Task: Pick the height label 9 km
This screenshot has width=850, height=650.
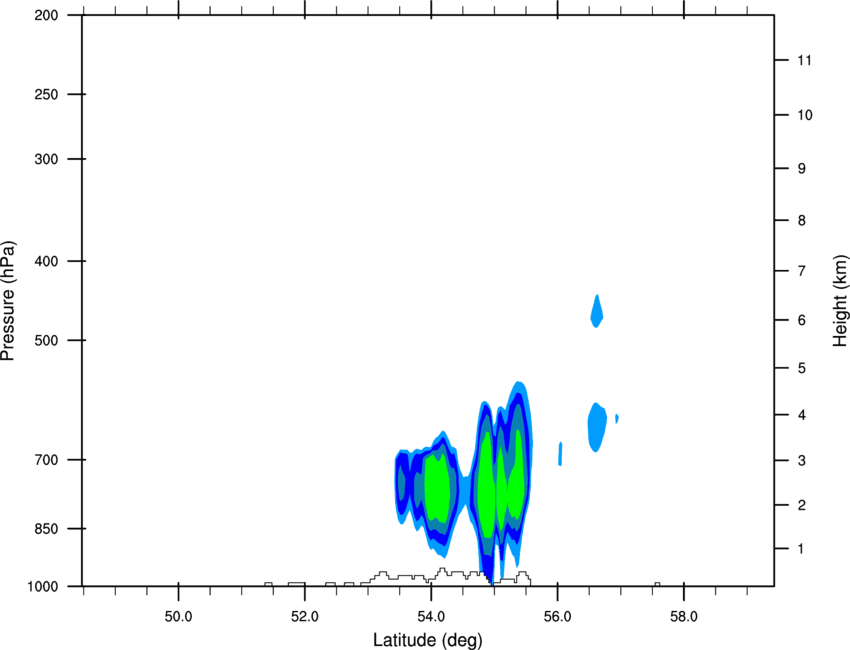Action: click(x=802, y=169)
